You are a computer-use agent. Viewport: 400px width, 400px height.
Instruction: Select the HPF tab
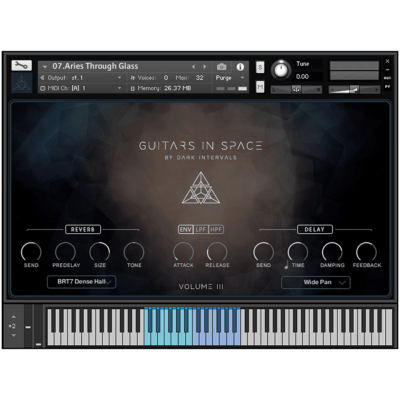(216, 229)
